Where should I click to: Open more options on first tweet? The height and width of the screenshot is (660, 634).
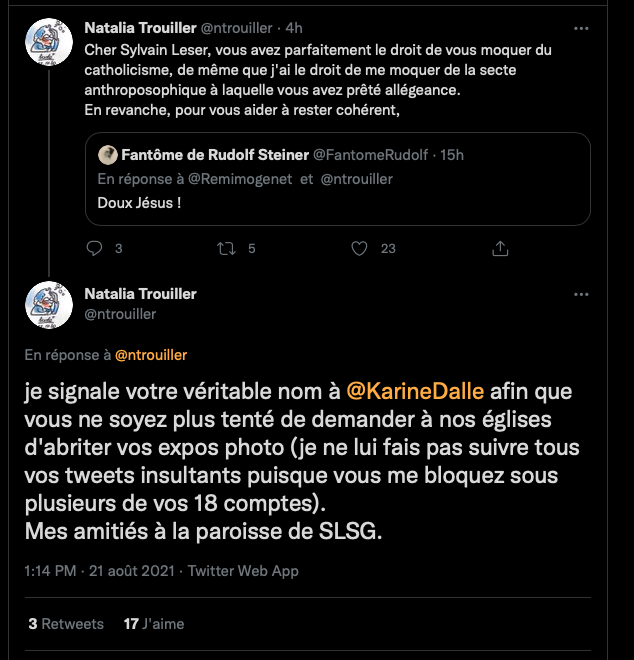(581, 27)
